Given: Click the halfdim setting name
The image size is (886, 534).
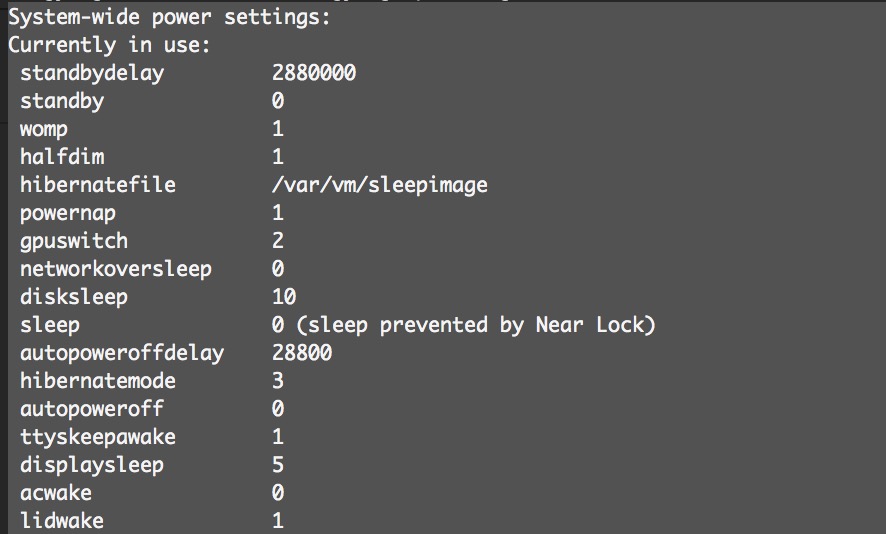Looking at the screenshot, I should (62, 157).
